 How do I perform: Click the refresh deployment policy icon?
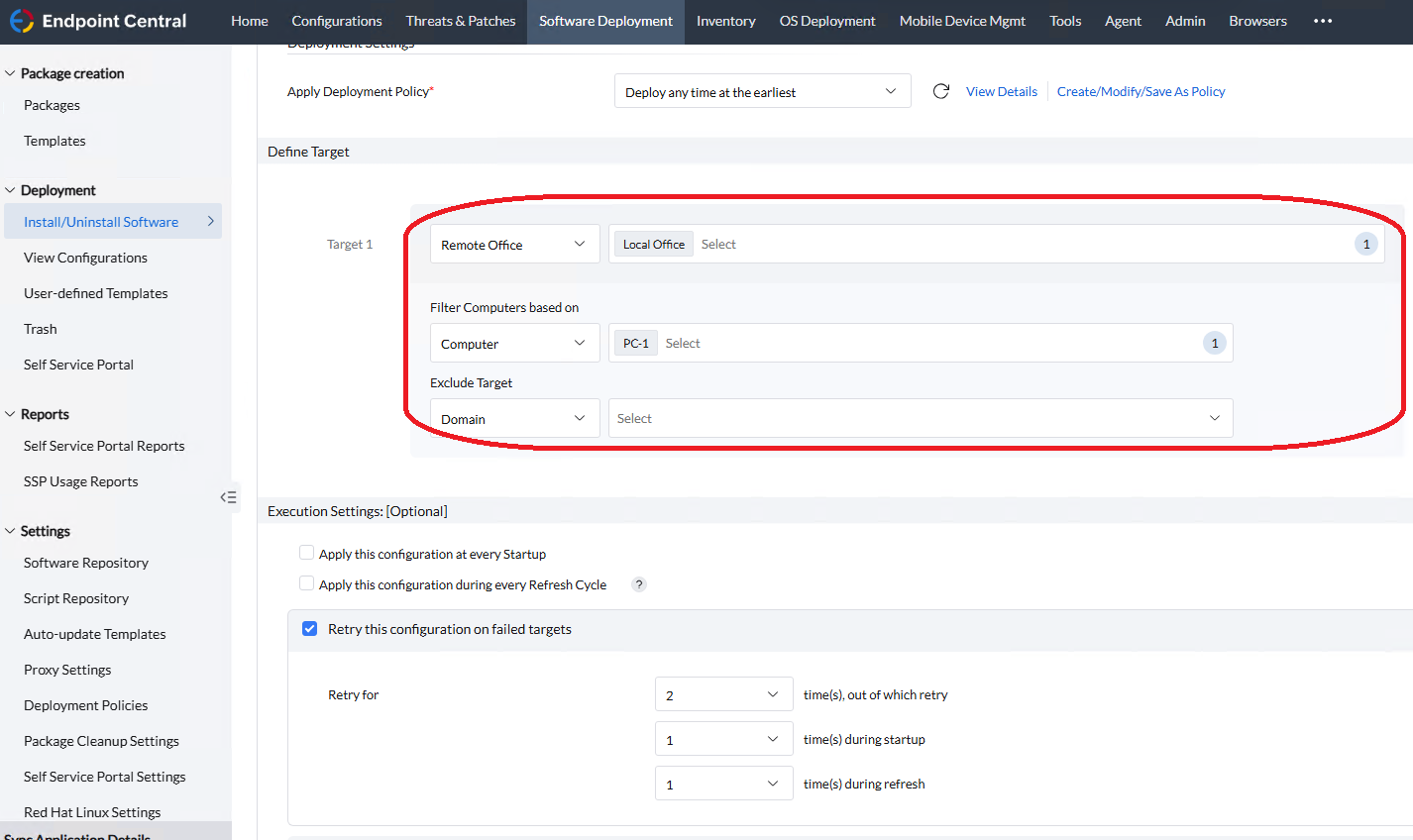[941, 91]
